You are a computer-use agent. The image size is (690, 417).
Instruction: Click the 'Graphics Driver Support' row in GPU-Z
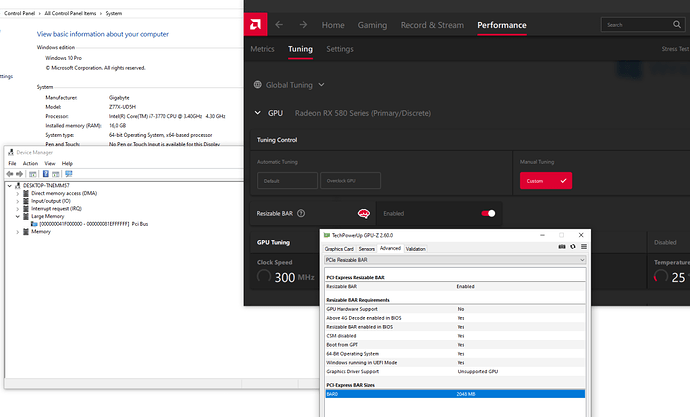click(x=455, y=372)
